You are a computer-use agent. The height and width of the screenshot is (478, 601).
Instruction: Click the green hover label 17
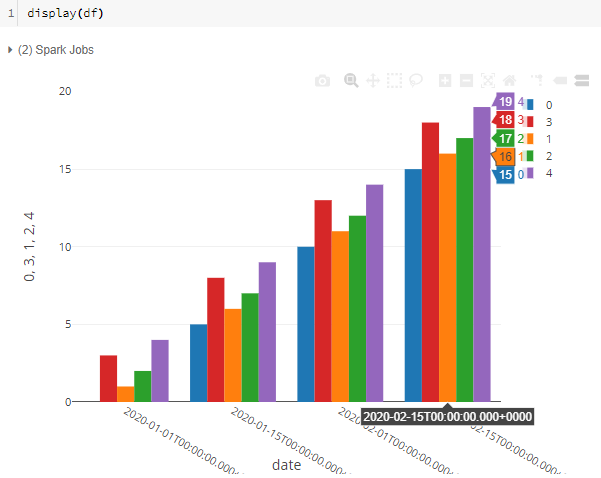[503, 138]
